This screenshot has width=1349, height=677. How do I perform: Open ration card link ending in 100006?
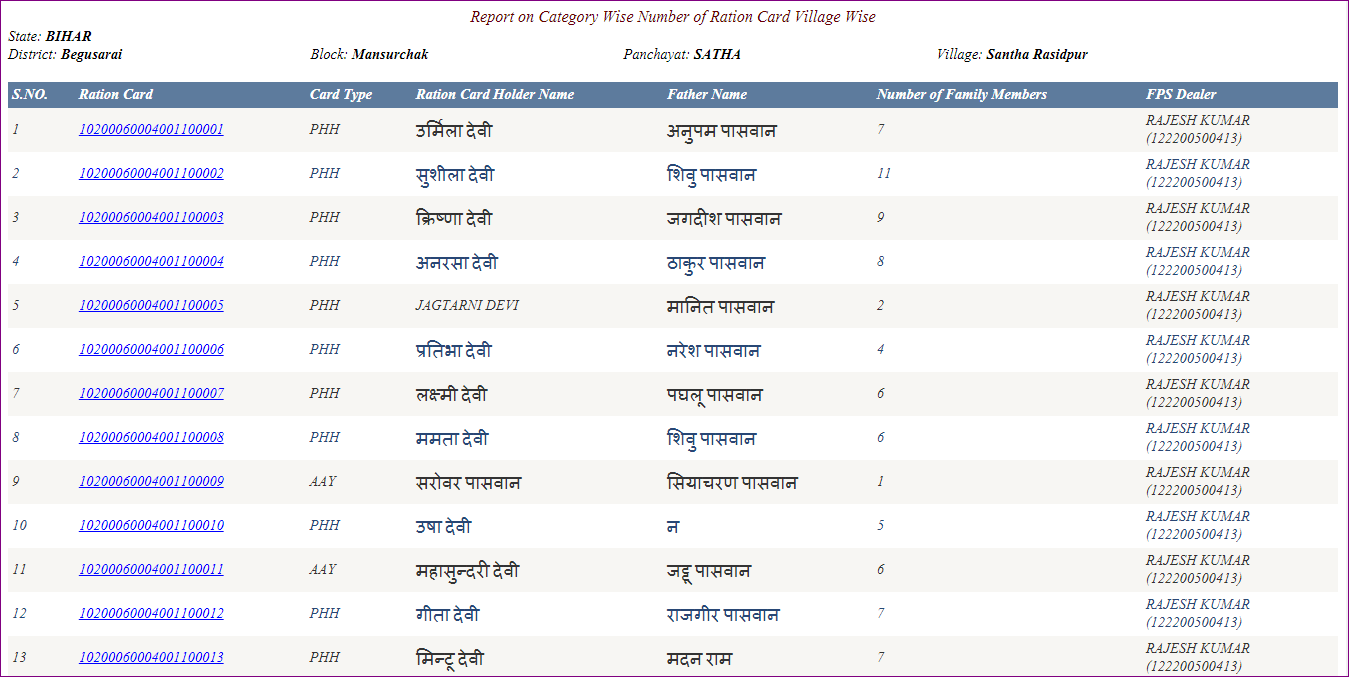(151, 349)
